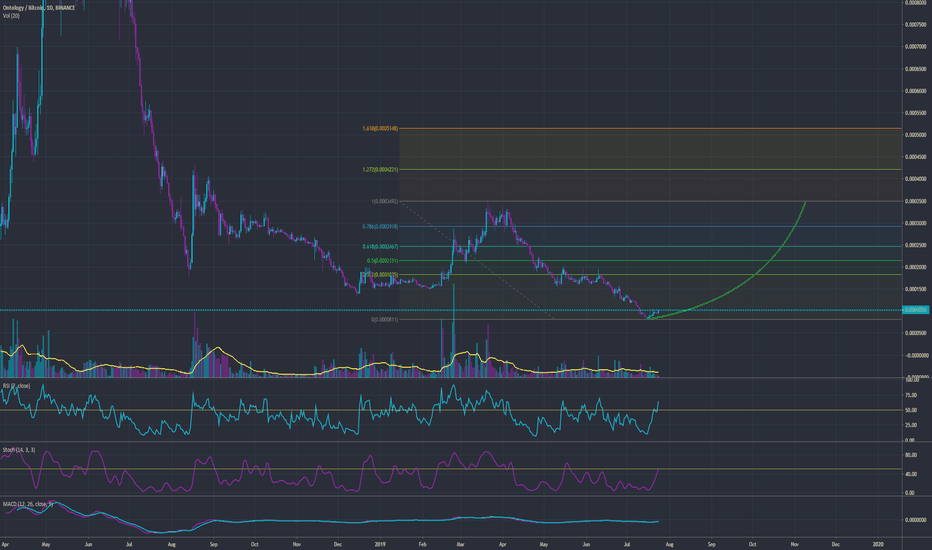The width and height of the screenshot is (932, 550).
Task: Click the 0.0004000 price axis label
Action: tap(915, 179)
